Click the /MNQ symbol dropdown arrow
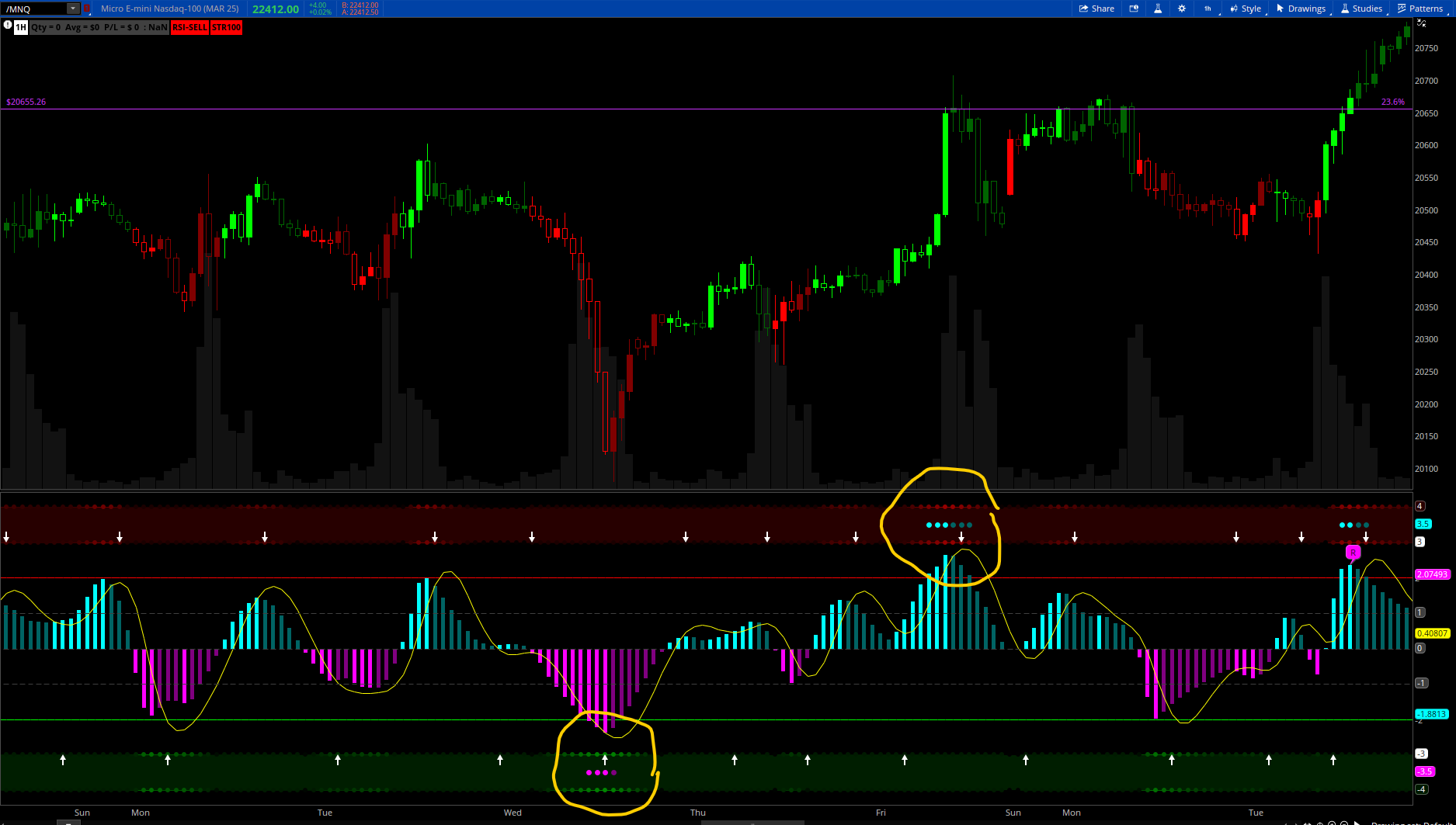 tap(72, 9)
